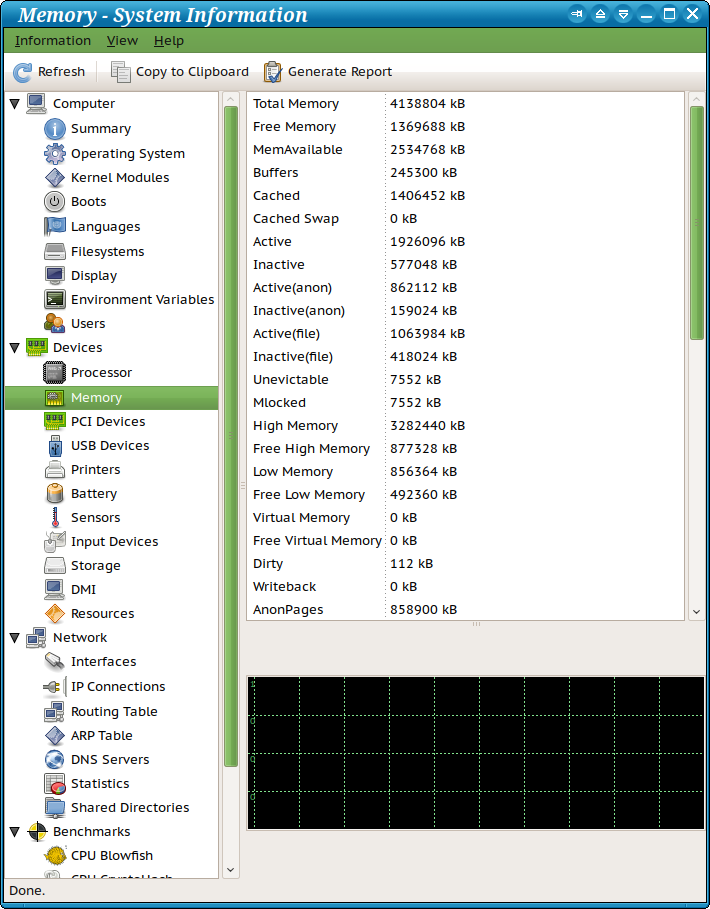710x909 pixels.
Task: Collapse the Computer tree section
Action: tap(14, 104)
